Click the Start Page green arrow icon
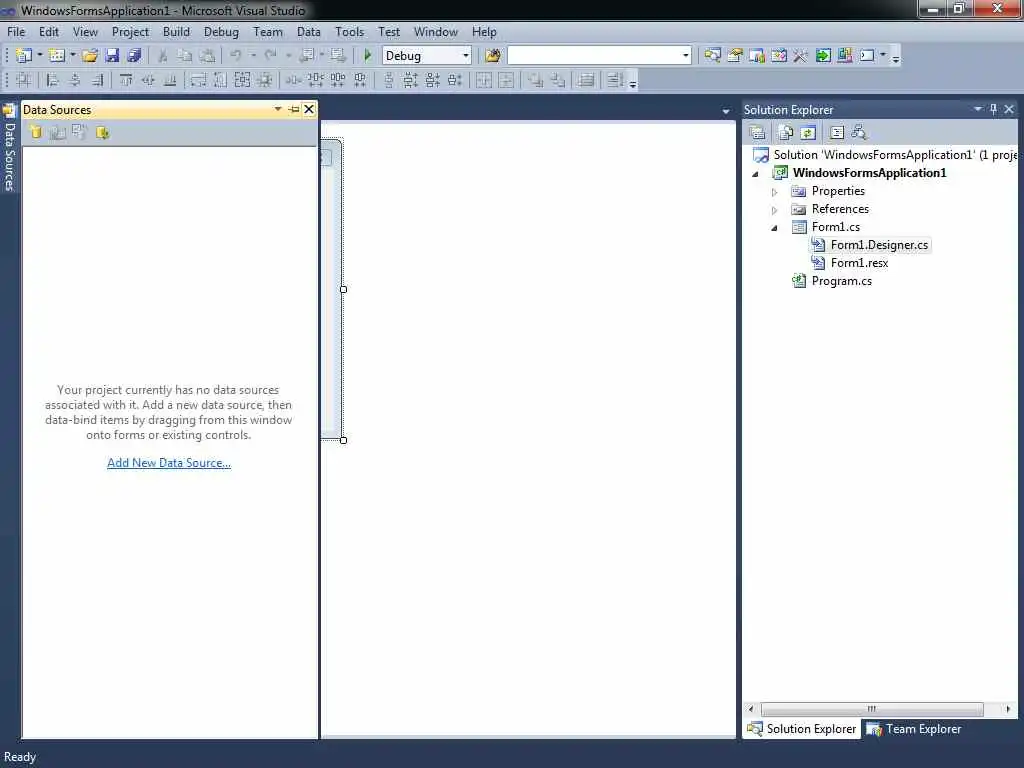The width and height of the screenshot is (1024, 768). tap(823, 56)
